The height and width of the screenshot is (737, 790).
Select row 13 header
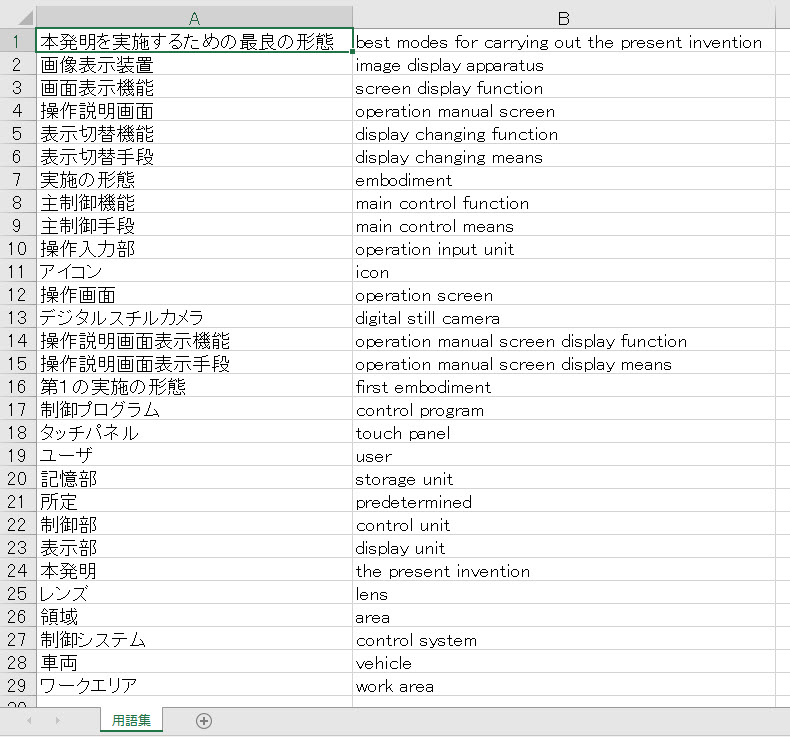[17, 318]
